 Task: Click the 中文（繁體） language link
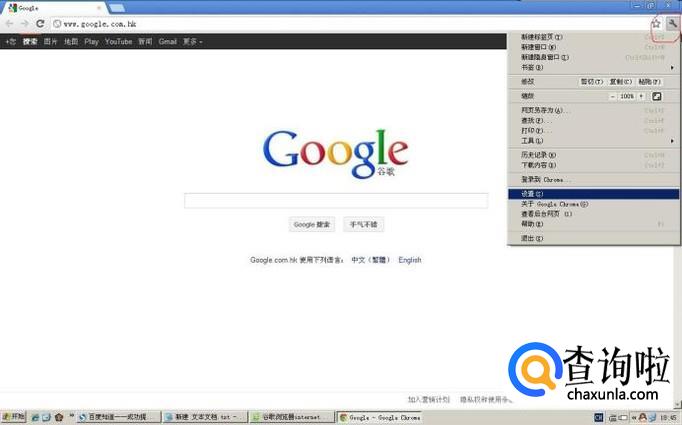tap(371, 260)
